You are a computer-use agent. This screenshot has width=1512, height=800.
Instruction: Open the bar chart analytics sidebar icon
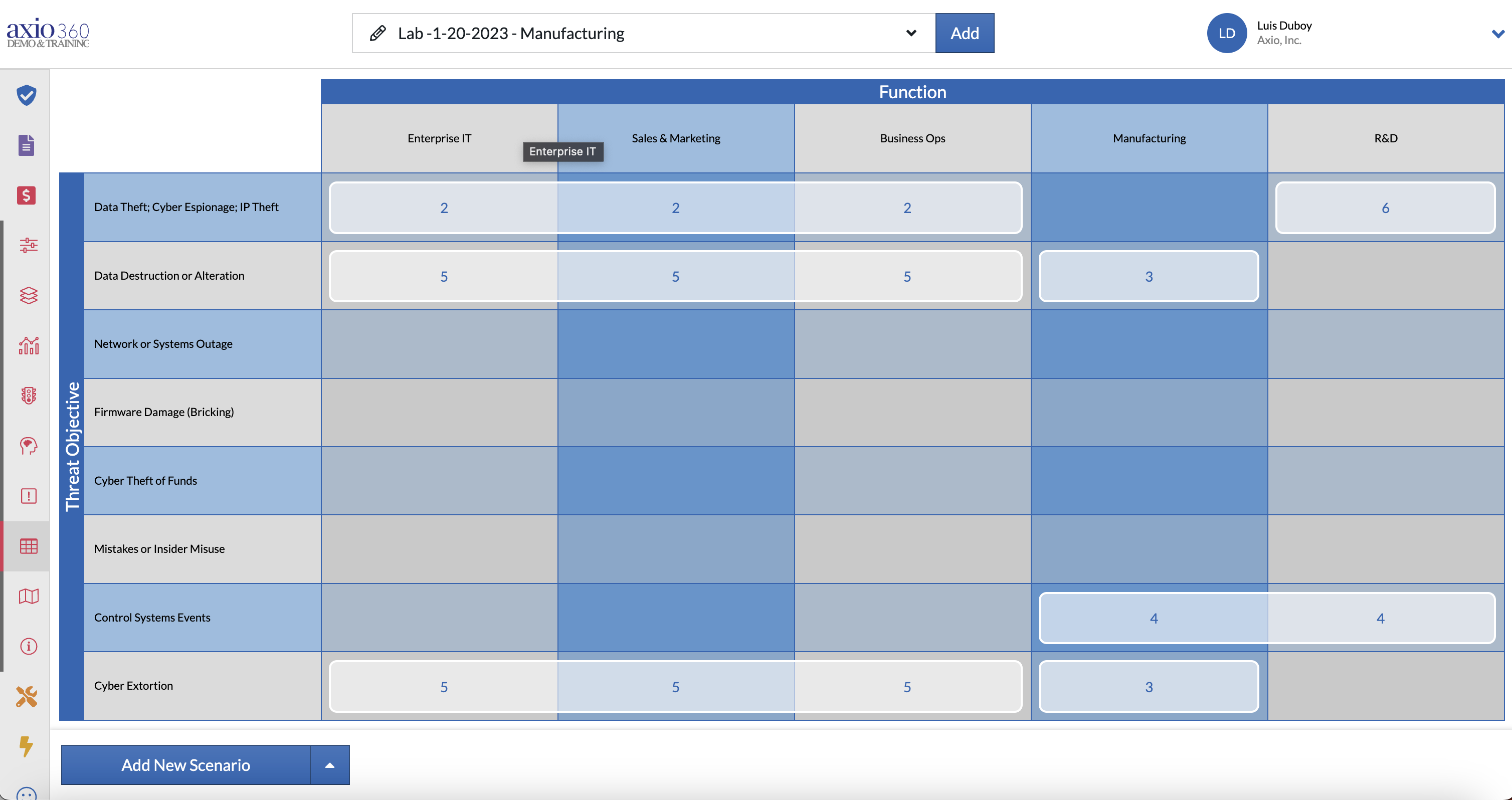pos(28,345)
